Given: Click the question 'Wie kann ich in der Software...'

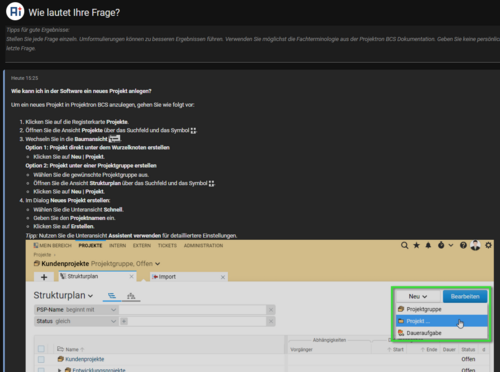Looking at the screenshot, I should (x=81, y=91).
